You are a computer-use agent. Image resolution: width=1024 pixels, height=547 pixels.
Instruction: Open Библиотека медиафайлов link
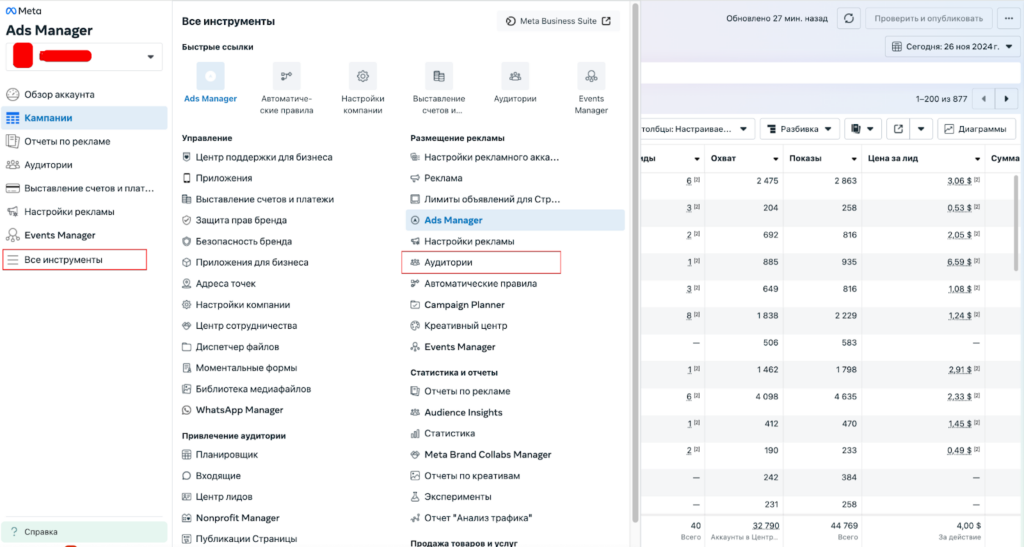[x=247, y=389]
